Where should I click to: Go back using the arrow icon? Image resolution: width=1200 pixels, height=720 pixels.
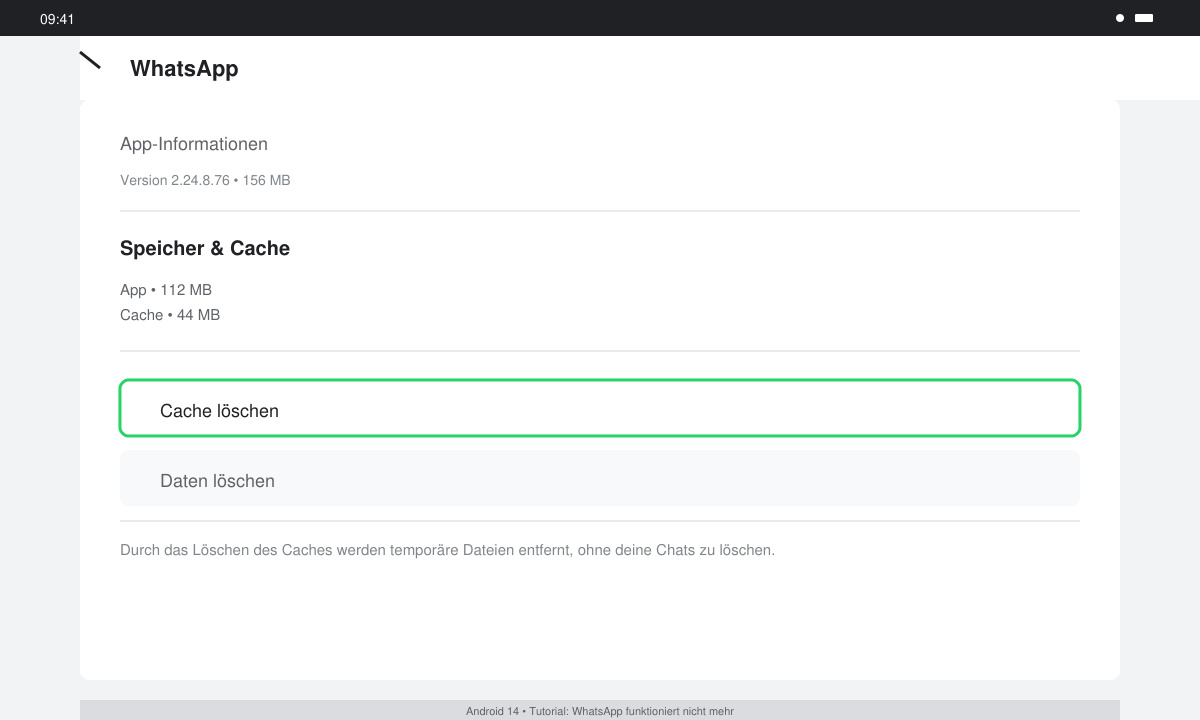pyautogui.click(x=90, y=60)
